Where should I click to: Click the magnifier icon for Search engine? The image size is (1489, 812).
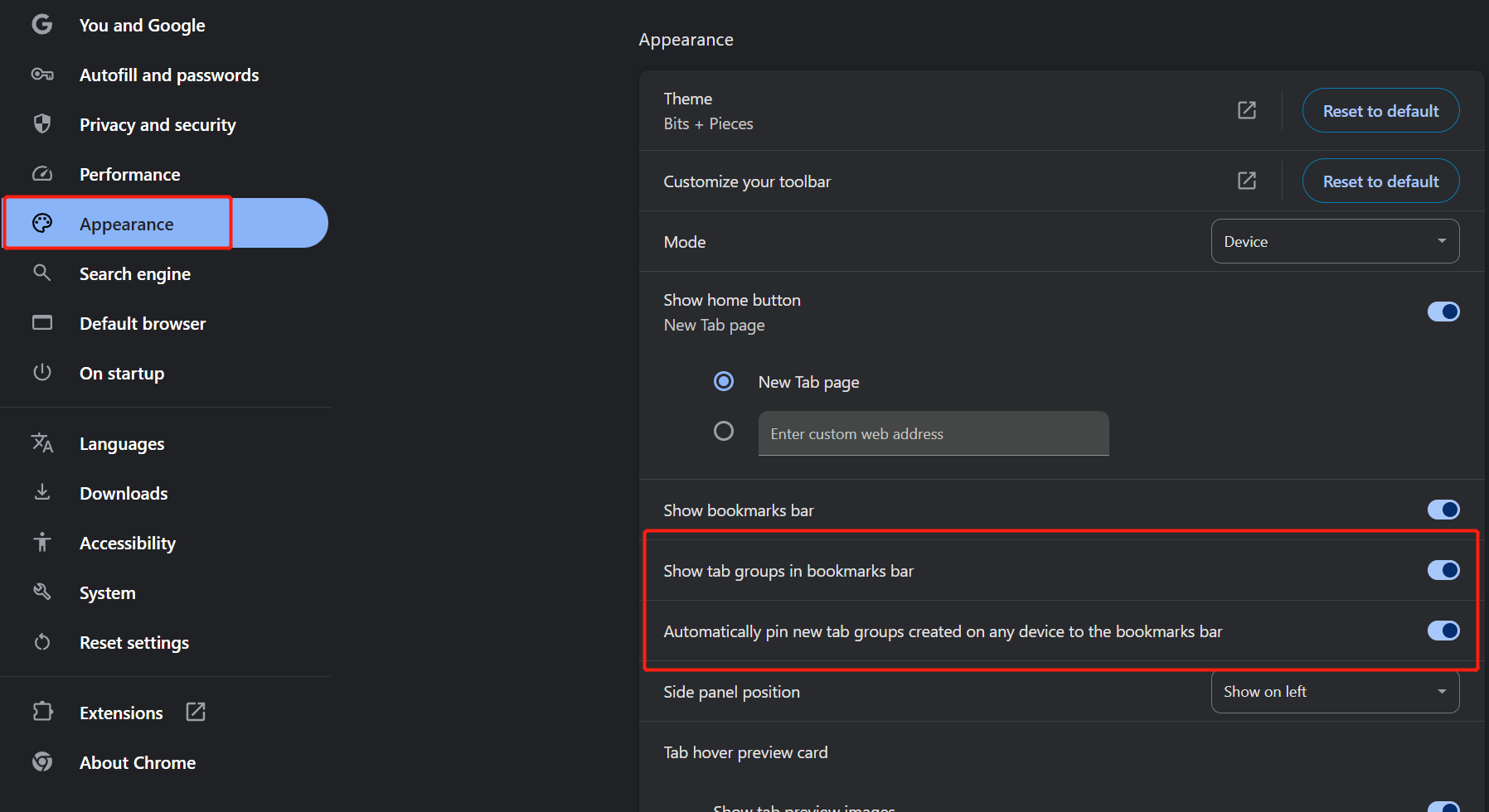point(42,273)
